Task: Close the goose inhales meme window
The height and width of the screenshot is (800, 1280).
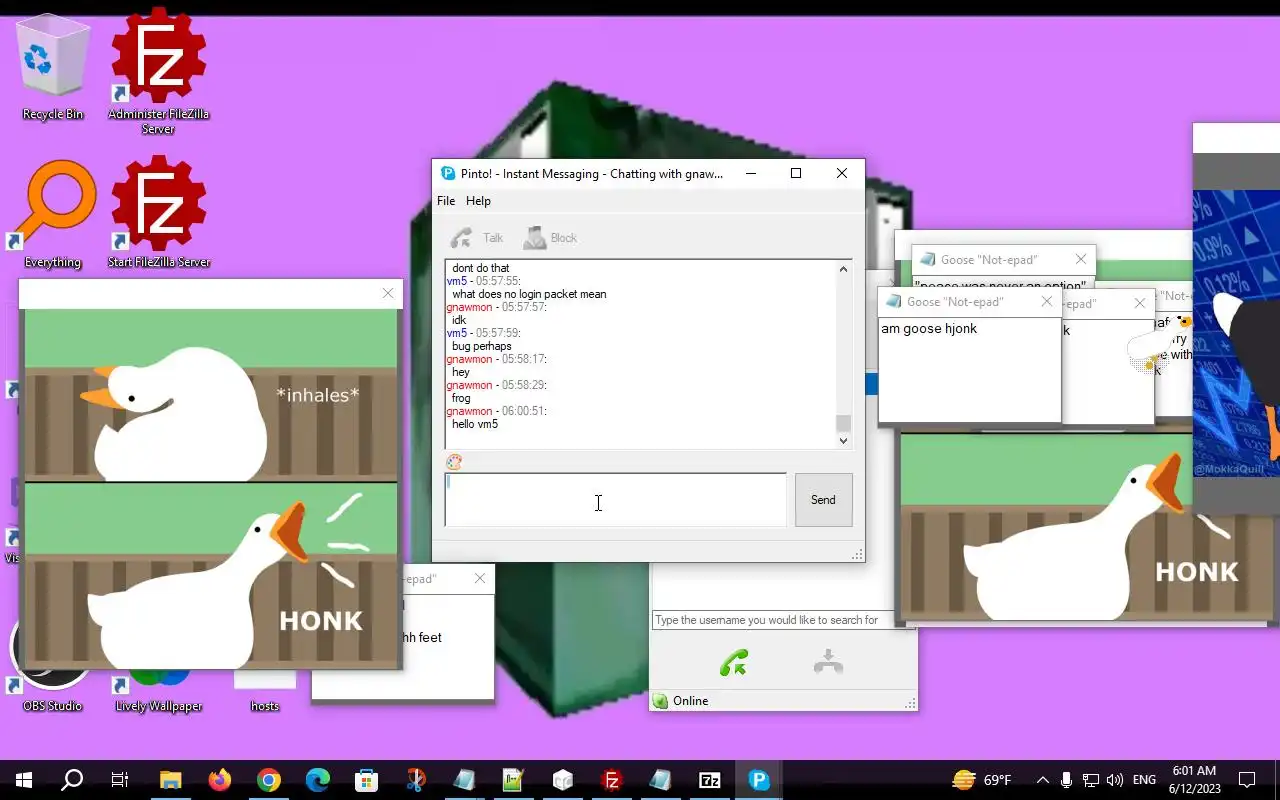Action: [388, 293]
